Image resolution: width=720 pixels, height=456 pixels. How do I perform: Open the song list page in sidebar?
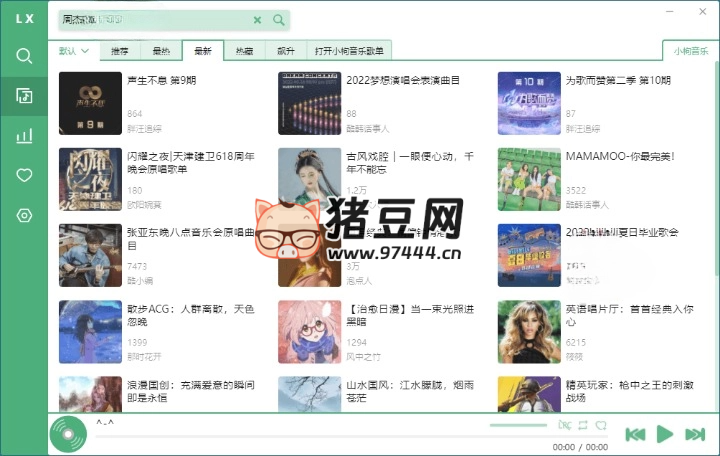[x=24, y=96]
